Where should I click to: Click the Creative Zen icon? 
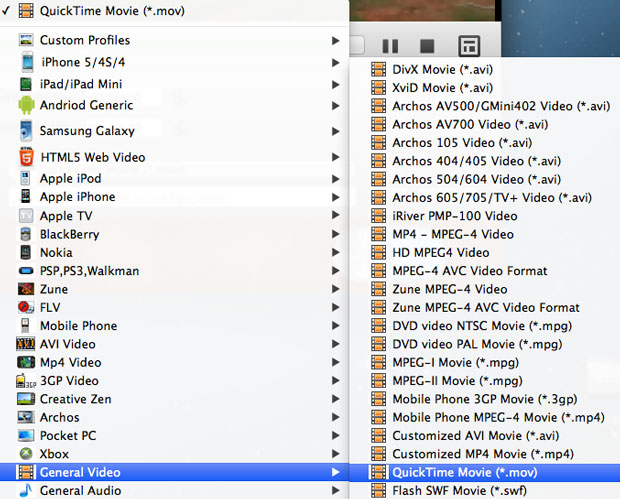[26, 399]
